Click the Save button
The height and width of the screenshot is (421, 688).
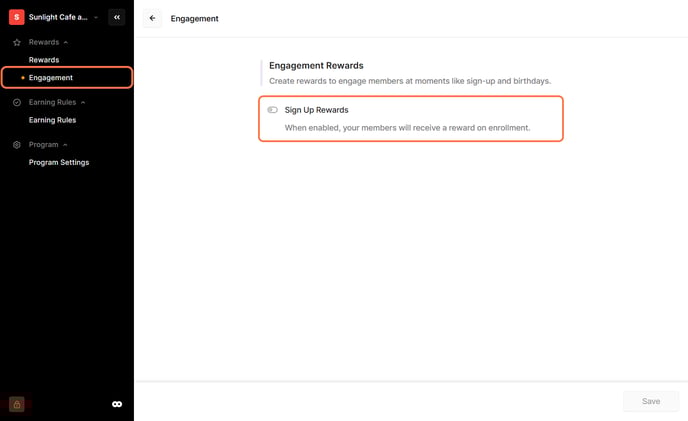(651, 401)
